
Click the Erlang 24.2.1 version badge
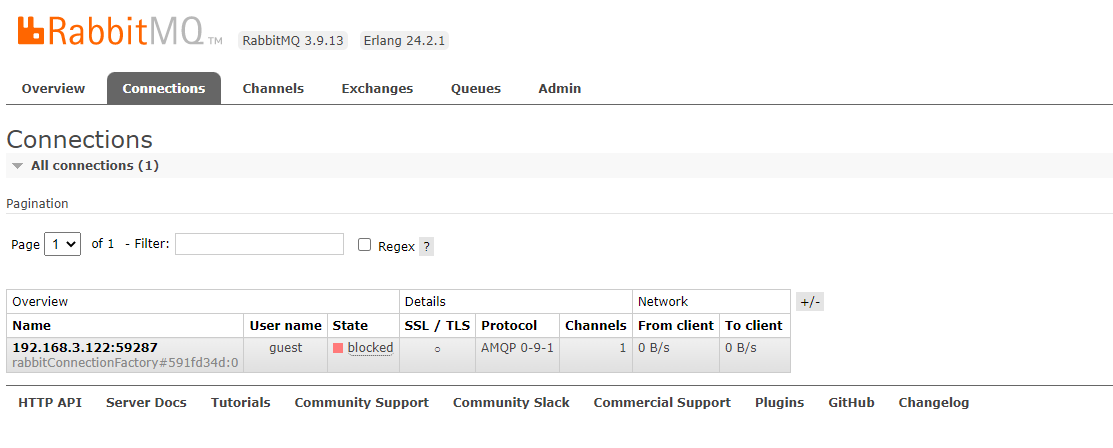point(404,40)
